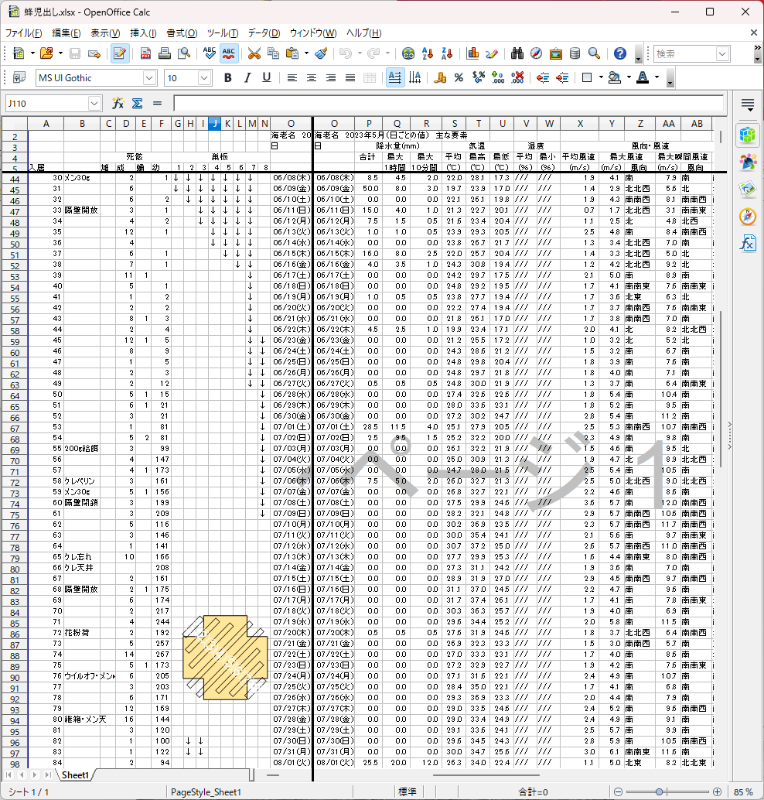Screen dimensions: 764x800
Task: Open the Function Wizard icon
Action: pyautogui.click(x=118, y=103)
